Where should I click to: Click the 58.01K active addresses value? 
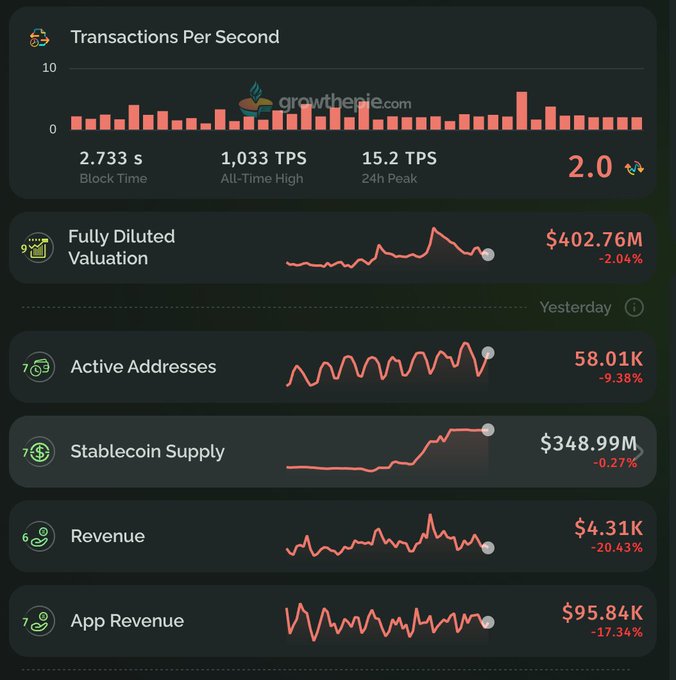(609, 359)
